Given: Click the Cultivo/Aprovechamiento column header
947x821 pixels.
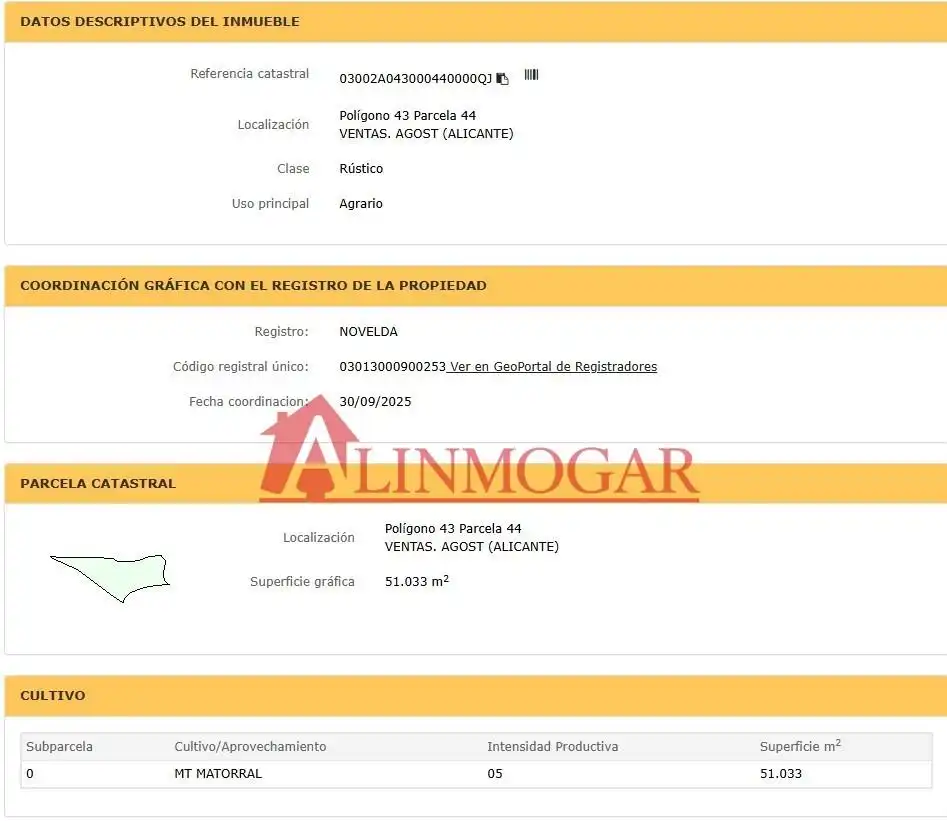Looking at the screenshot, I should pos(250,747).
